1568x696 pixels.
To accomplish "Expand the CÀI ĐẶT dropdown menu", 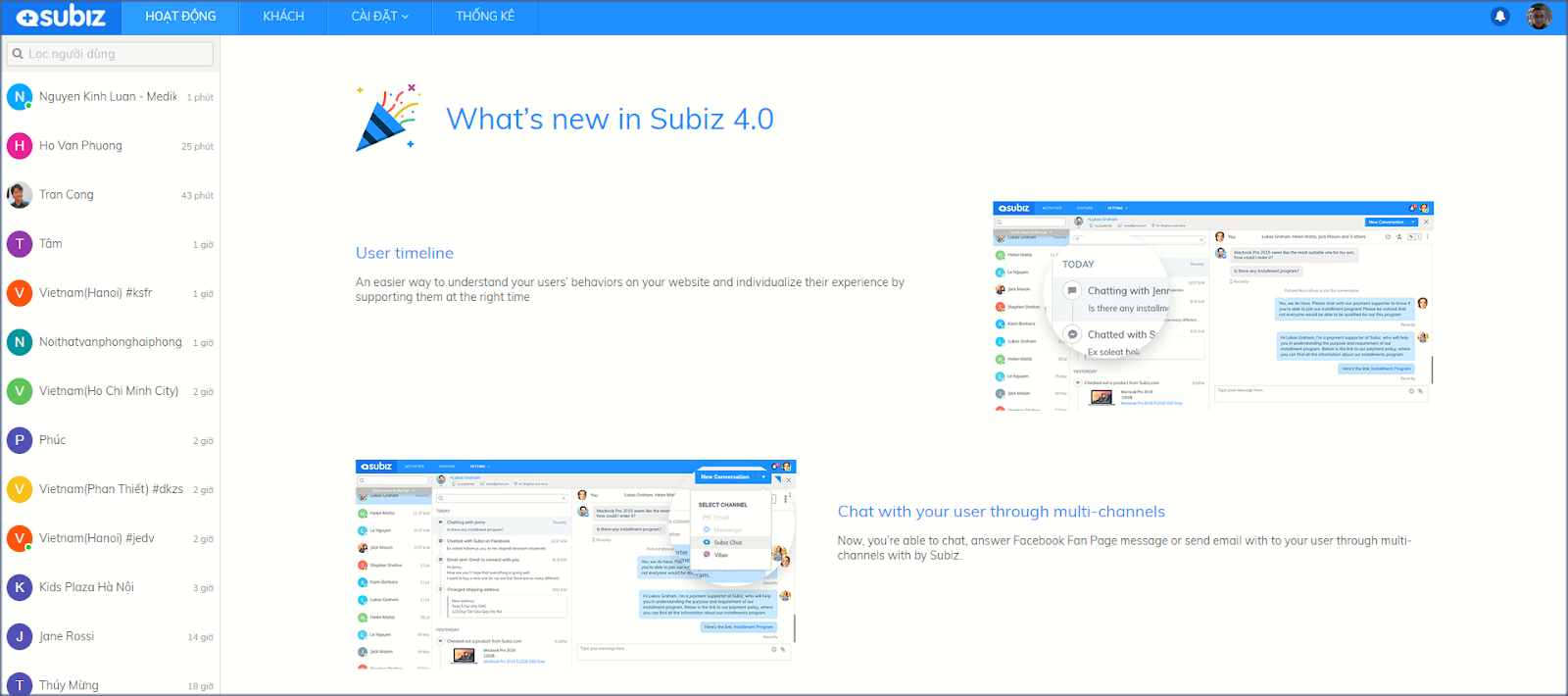I will click(x=380, y=17).
